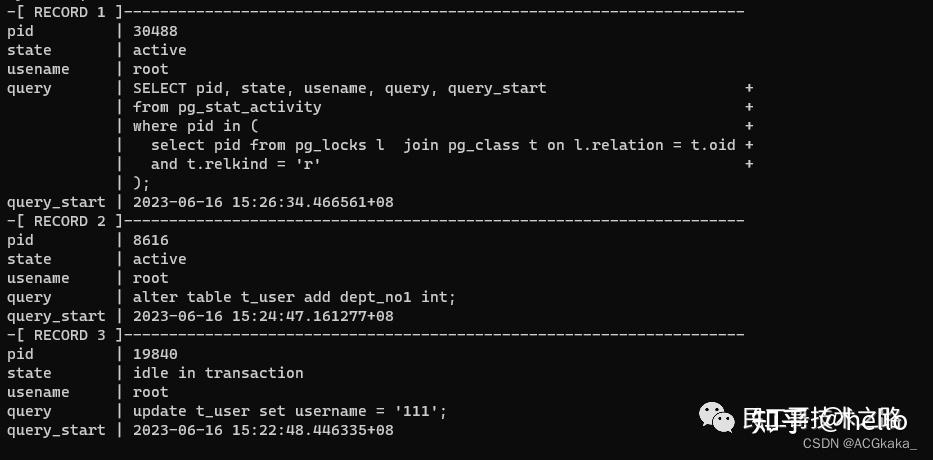Select pid value 19840
Viewport: 933px width, 460px height.
155,354
